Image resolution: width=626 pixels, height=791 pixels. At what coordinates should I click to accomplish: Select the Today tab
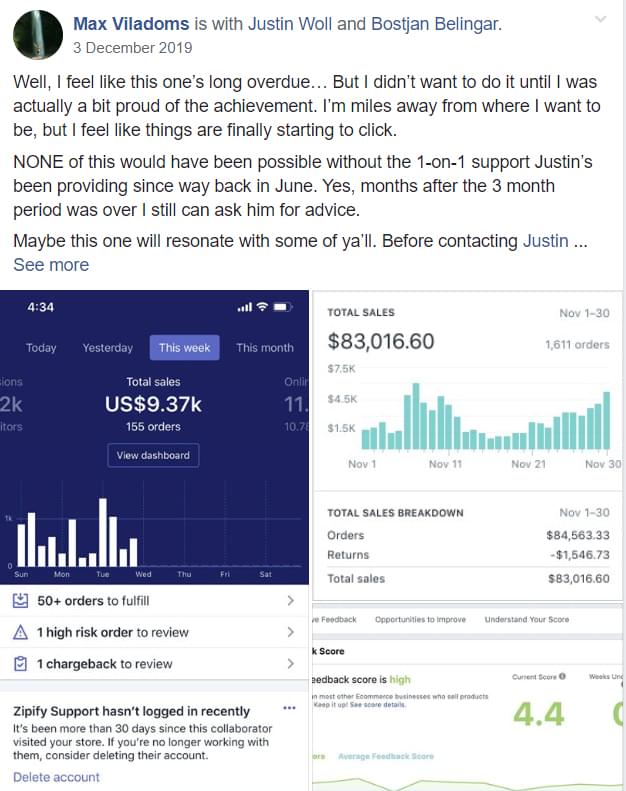tap(41, 348)
